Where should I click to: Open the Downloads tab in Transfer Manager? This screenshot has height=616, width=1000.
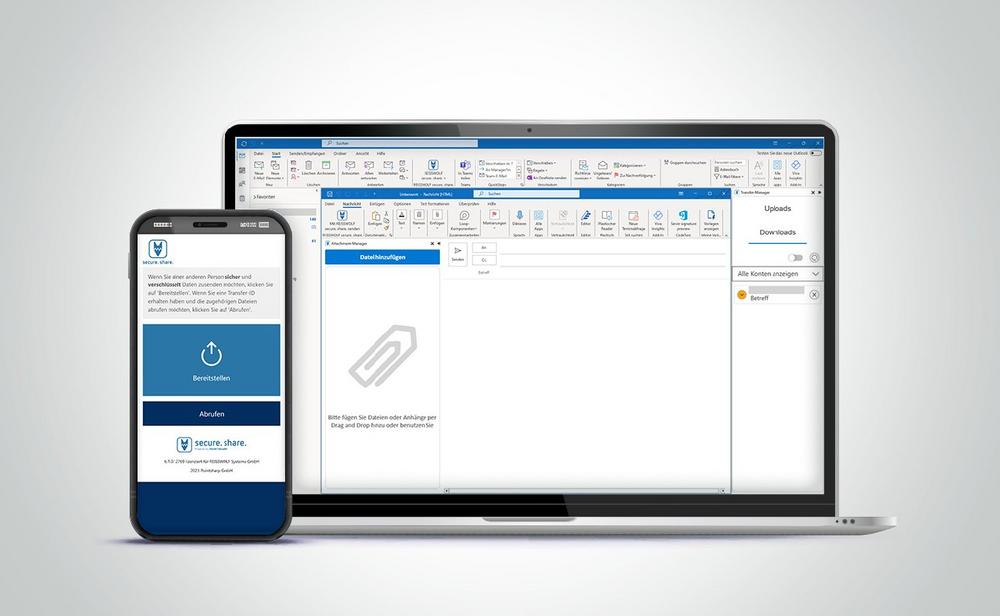[777, 232]
